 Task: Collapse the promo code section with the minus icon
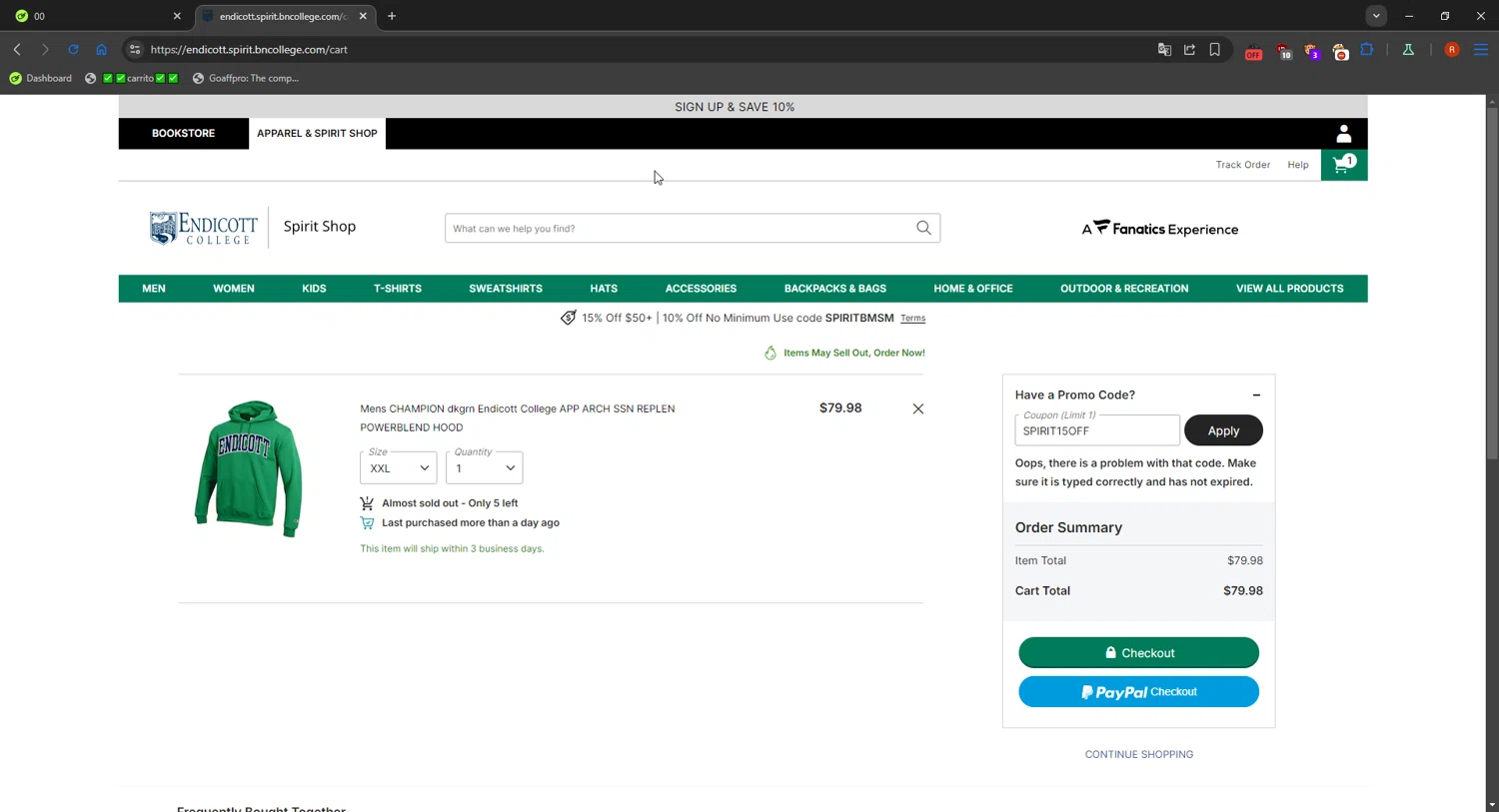pyautogui.click(x=1256, y=395)
